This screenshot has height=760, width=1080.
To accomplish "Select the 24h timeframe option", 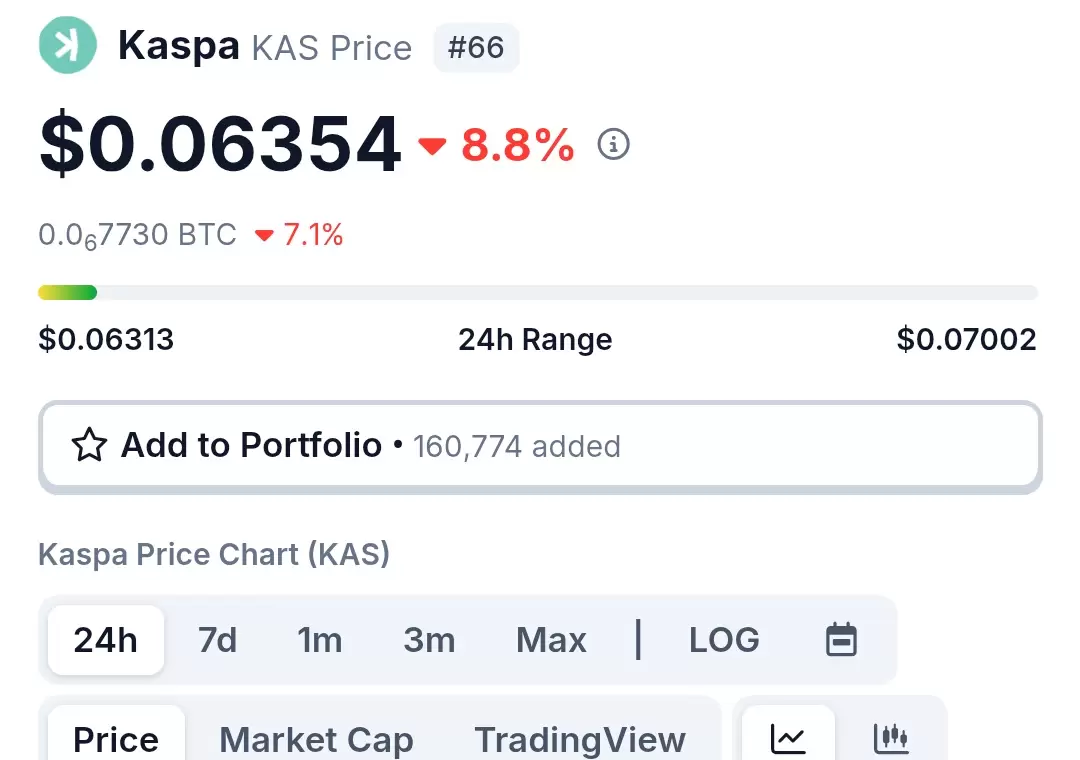I will click(x=106, y=640).
